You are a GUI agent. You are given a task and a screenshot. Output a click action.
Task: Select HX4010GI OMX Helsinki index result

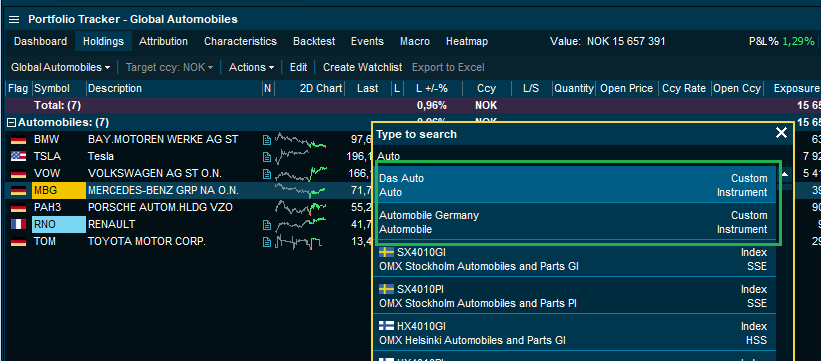[573, 333]
